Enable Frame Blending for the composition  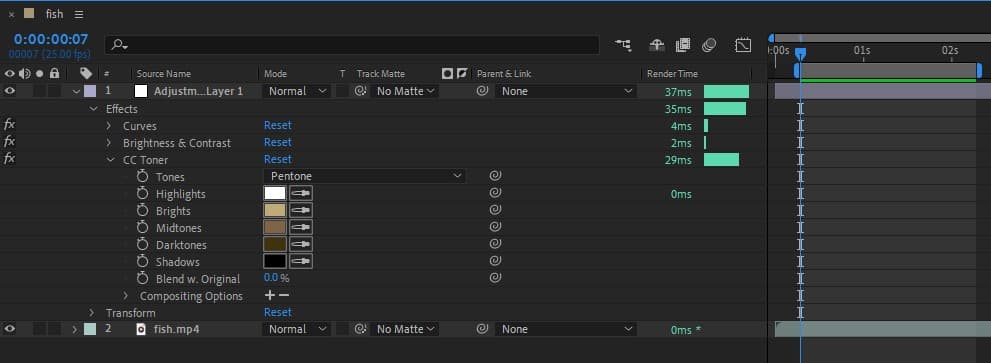(x=683, y=45)
